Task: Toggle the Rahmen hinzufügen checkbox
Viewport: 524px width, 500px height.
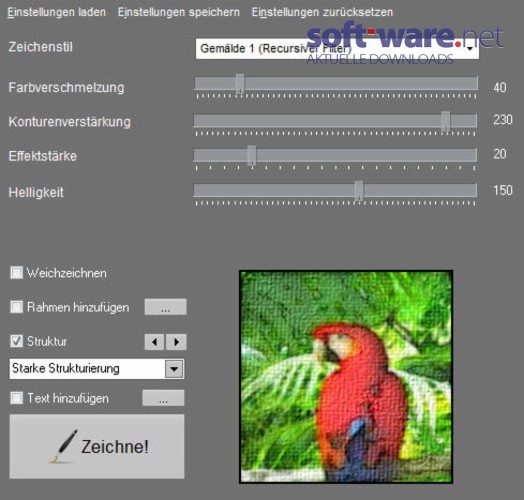Action: point(16,307)
